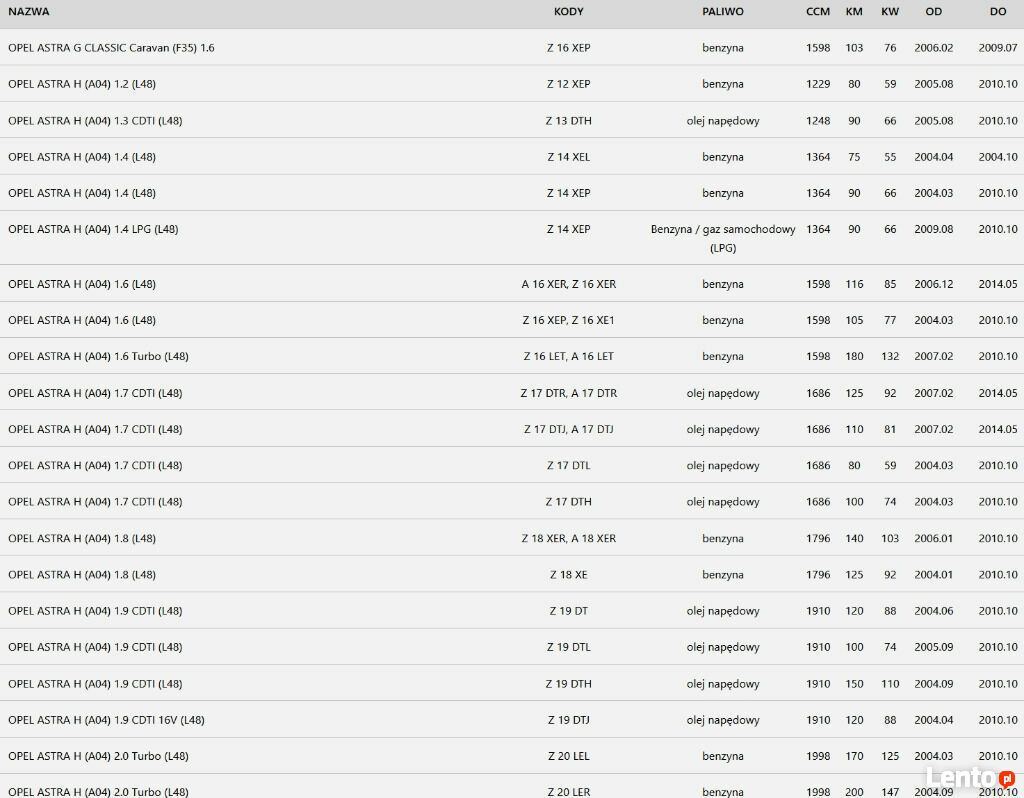Click engine code Z 14 XEL
This screenshot has width=1024, height=798.
point(568,157)
